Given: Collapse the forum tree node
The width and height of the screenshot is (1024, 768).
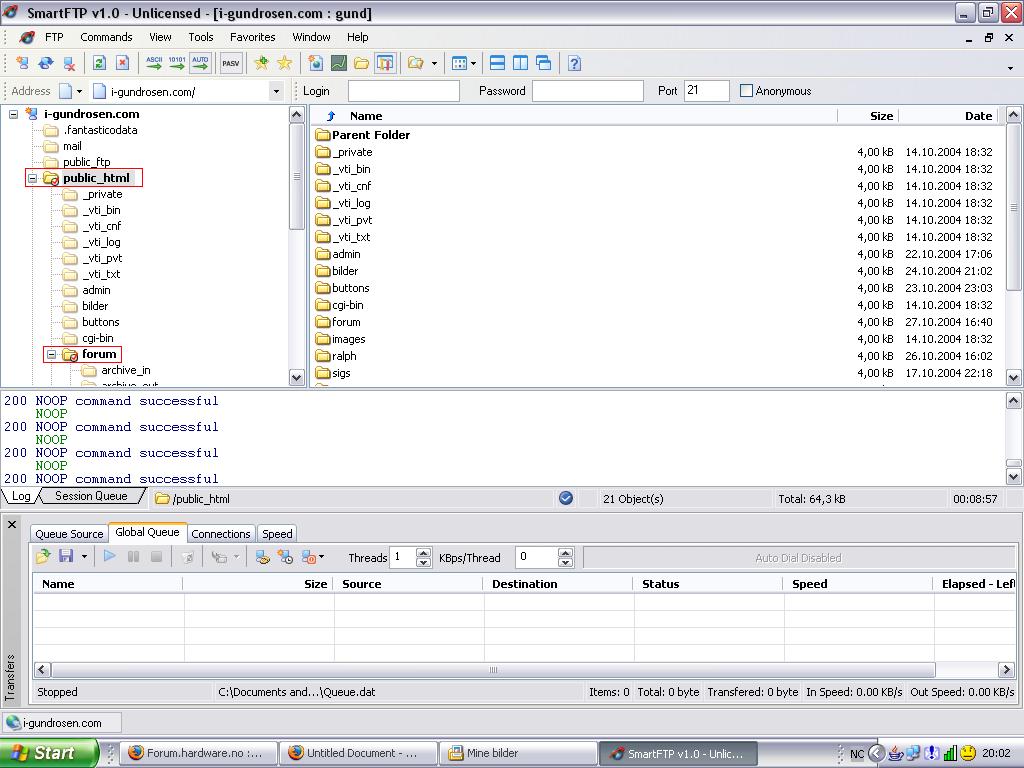Looking at the screenshot, I should tap(51, 355).
